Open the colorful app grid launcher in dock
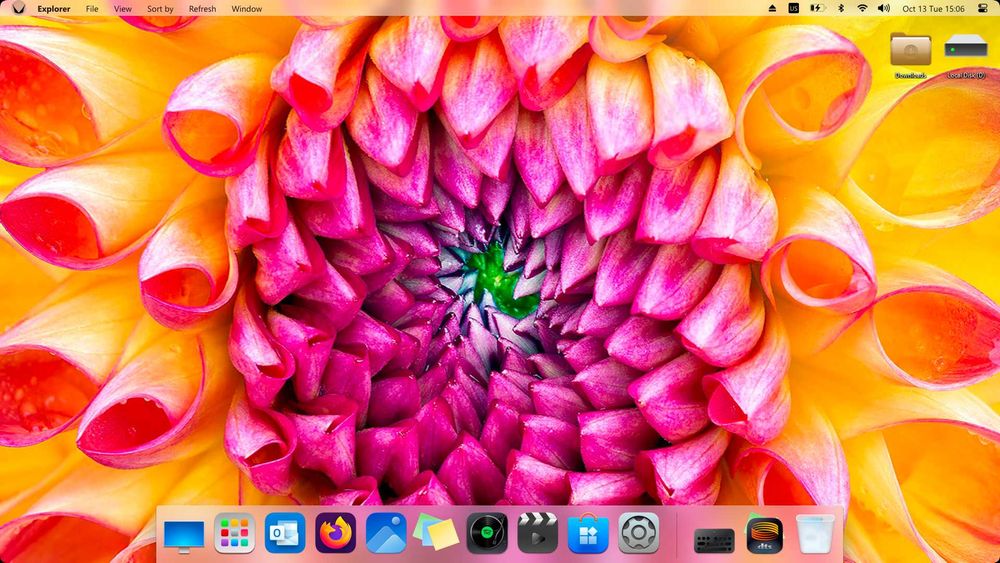This screenshot has height=563, width=1000. (235, 533)
